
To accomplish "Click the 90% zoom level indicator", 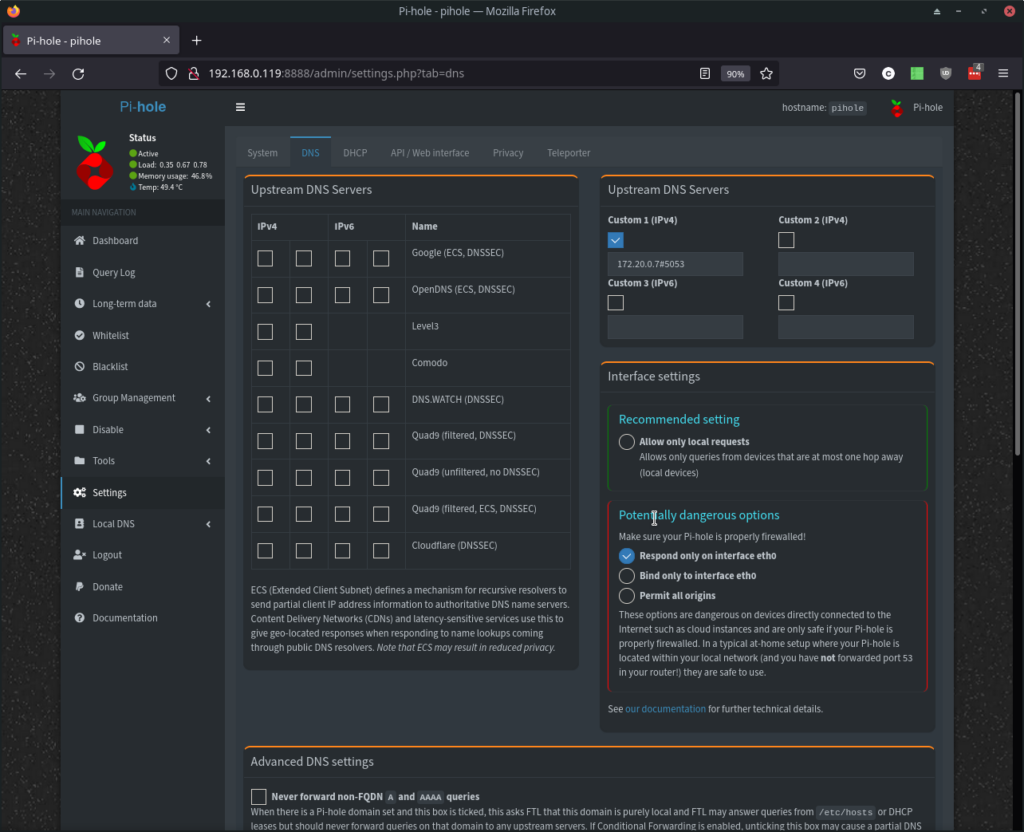I will click(x=735, y=74).
